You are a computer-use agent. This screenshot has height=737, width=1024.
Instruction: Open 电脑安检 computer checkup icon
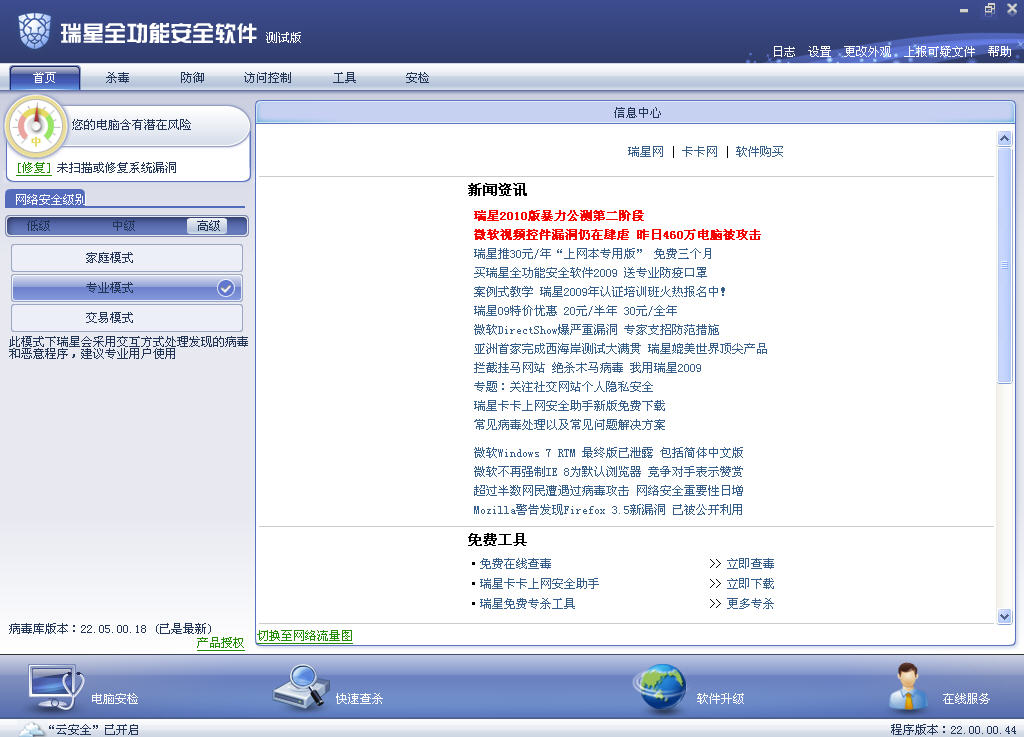[56, 687]
